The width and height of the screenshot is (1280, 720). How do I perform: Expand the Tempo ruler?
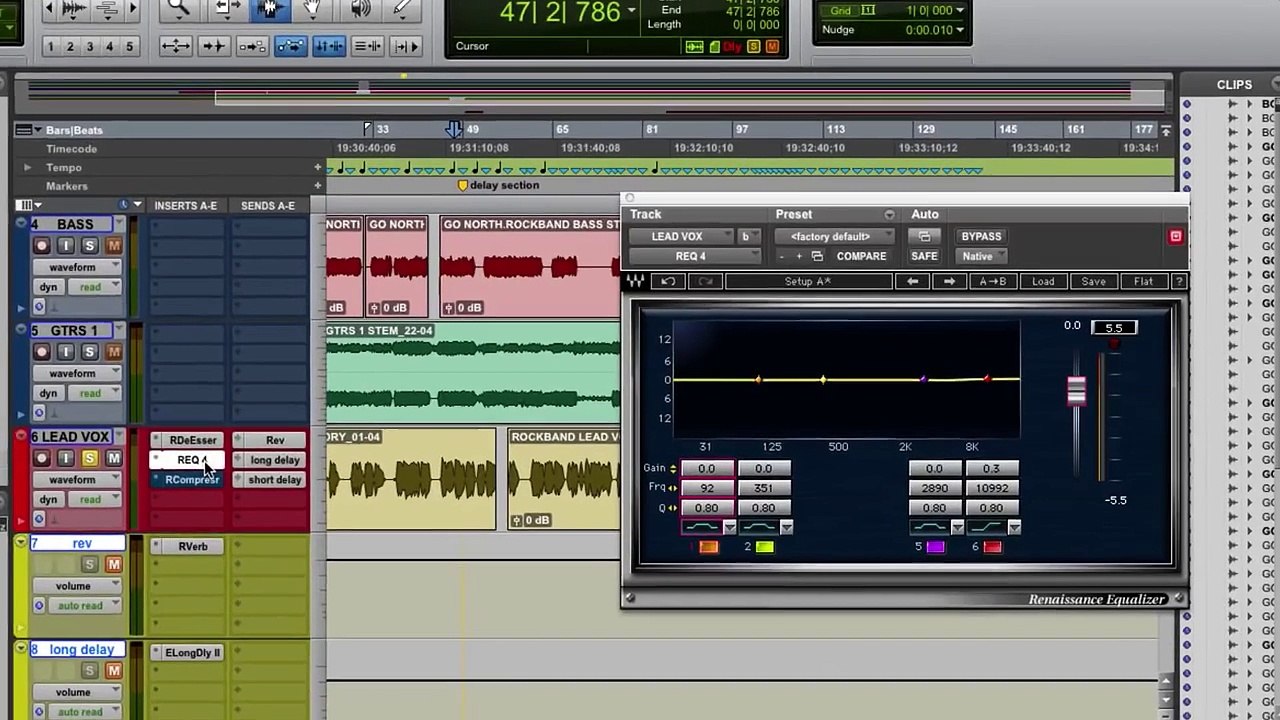(27, 168)
